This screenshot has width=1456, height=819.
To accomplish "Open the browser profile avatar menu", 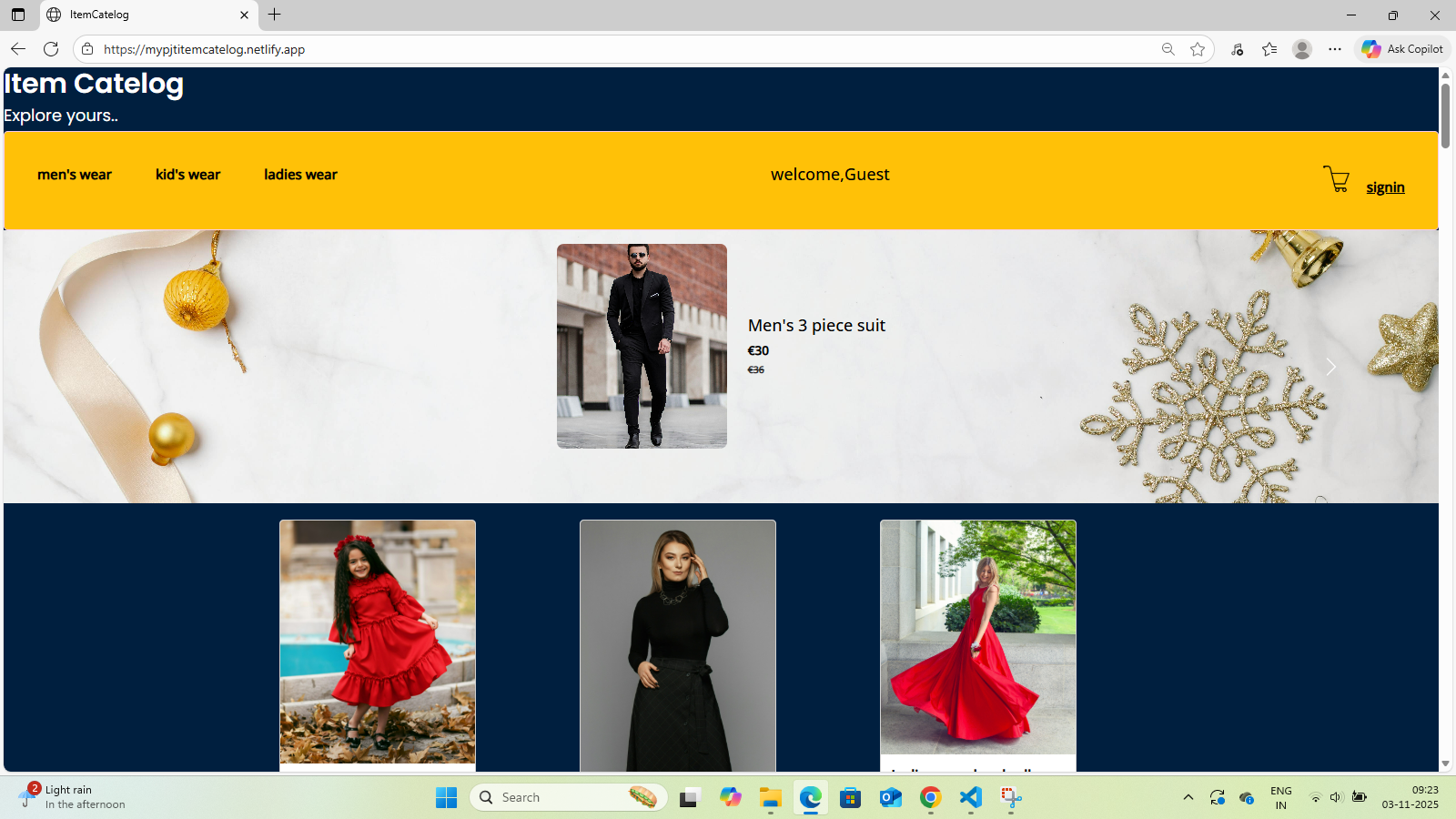I will pyautogui.click(x=1301, y=49).
